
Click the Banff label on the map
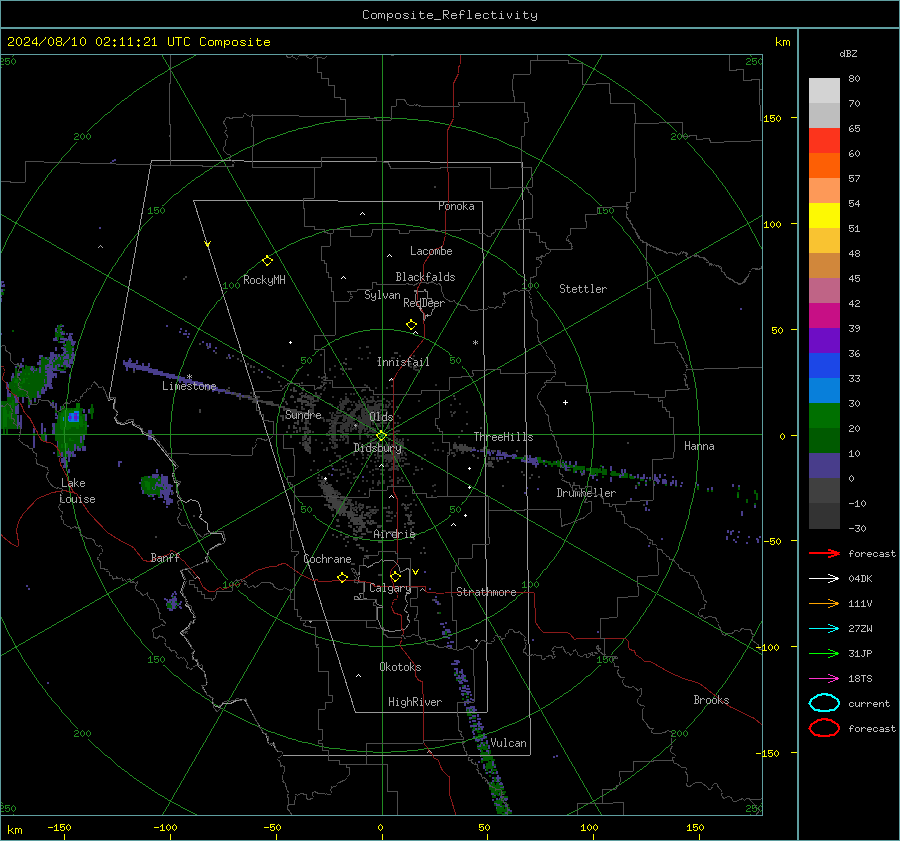tap(165, 557)
